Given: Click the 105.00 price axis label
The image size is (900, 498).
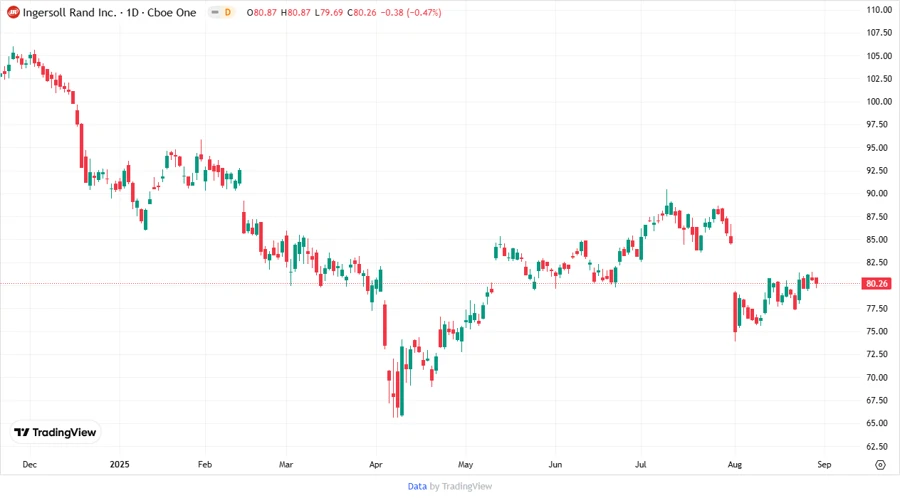Looking at the screenshot, I should point(879,56).
